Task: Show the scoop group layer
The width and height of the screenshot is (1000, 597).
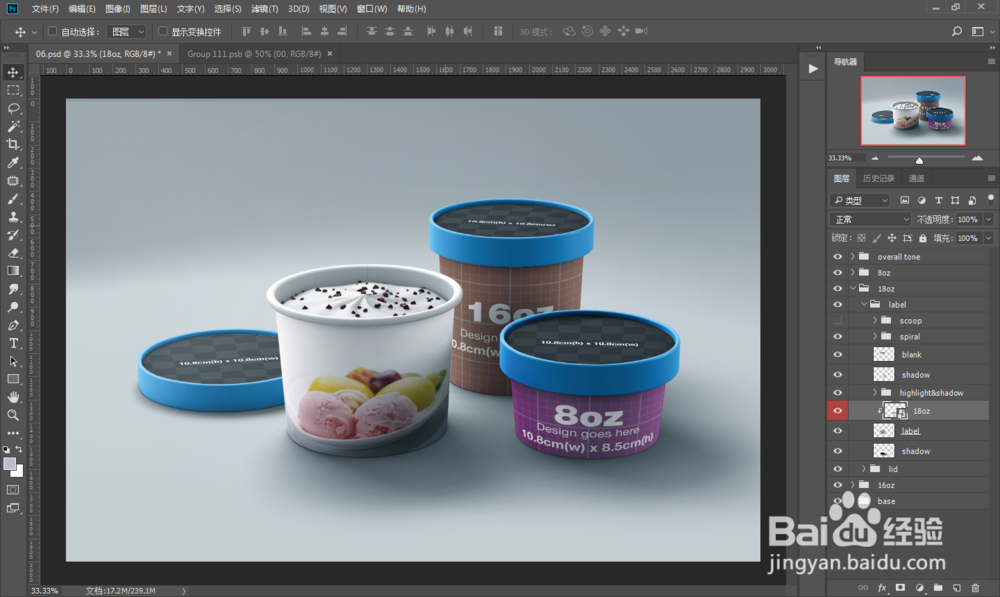Action: tap(837, 320)
